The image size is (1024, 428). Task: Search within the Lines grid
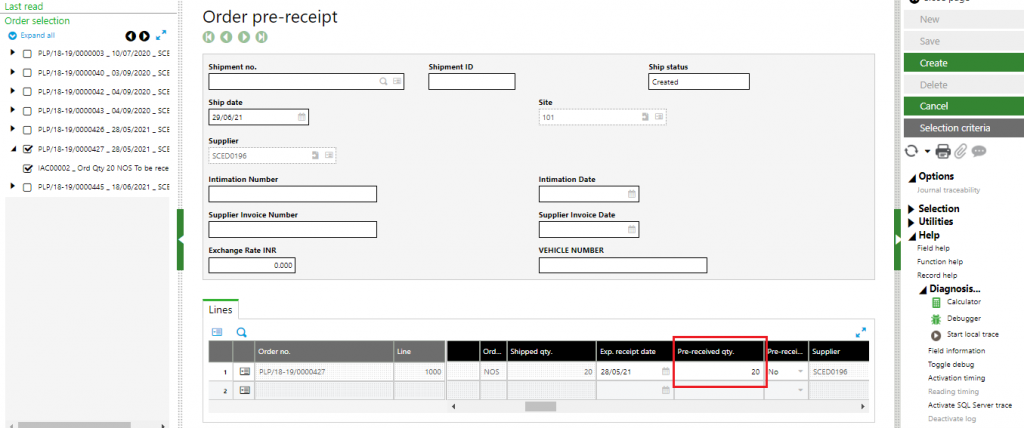coord(242,332)
